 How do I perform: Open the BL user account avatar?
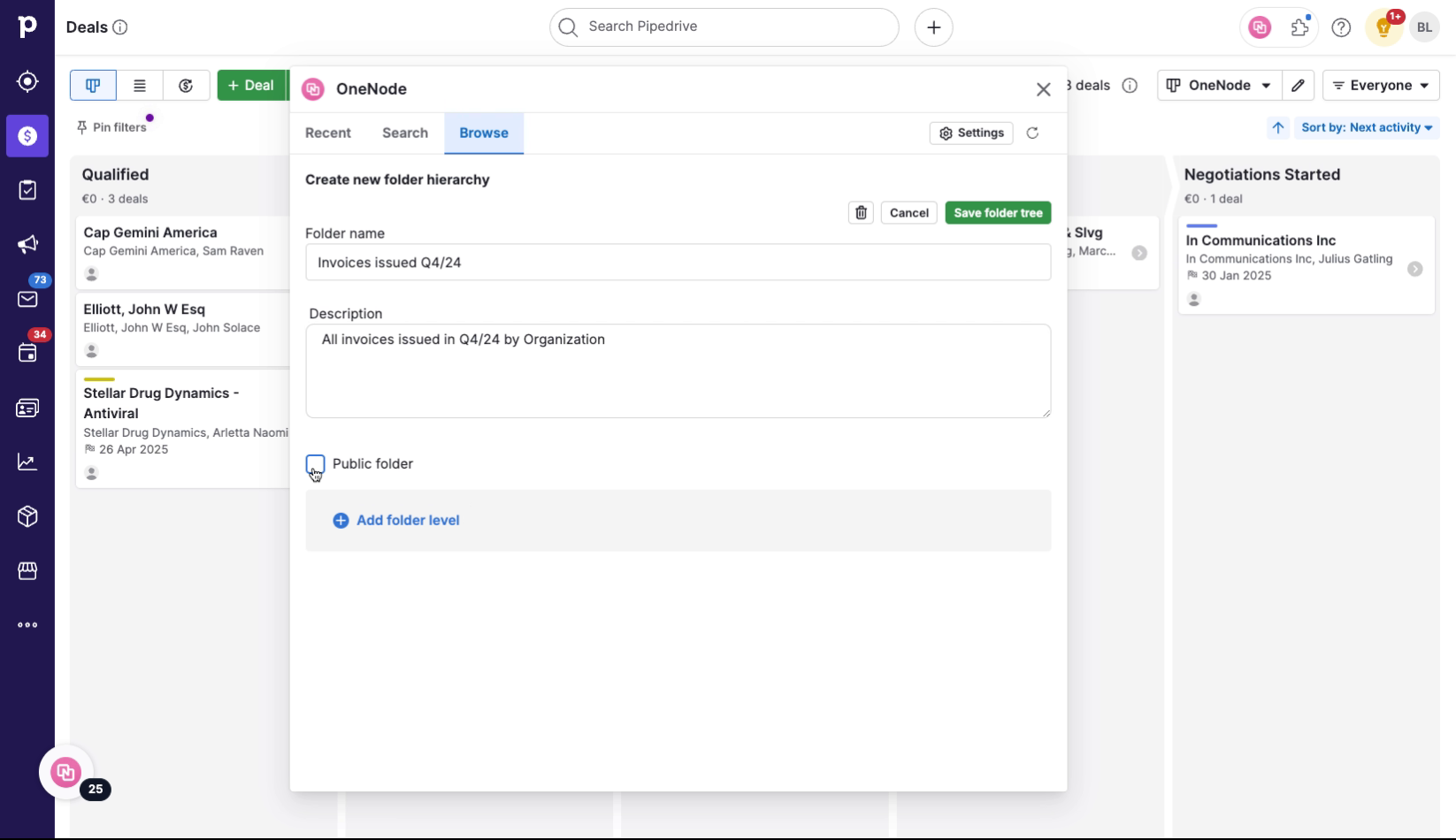coord(1424,27)
